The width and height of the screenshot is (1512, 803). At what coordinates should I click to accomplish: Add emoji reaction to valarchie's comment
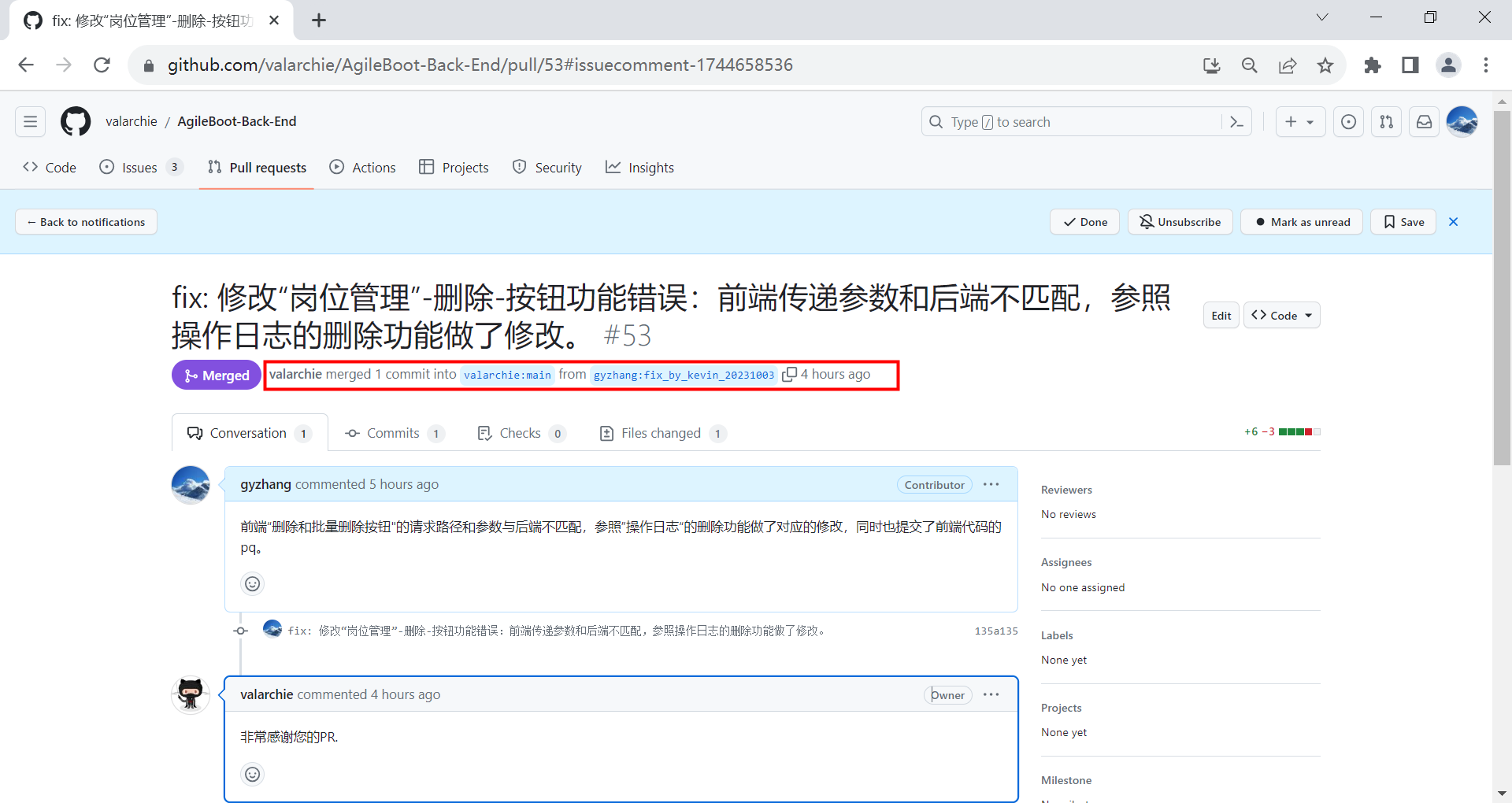[252, 775]
